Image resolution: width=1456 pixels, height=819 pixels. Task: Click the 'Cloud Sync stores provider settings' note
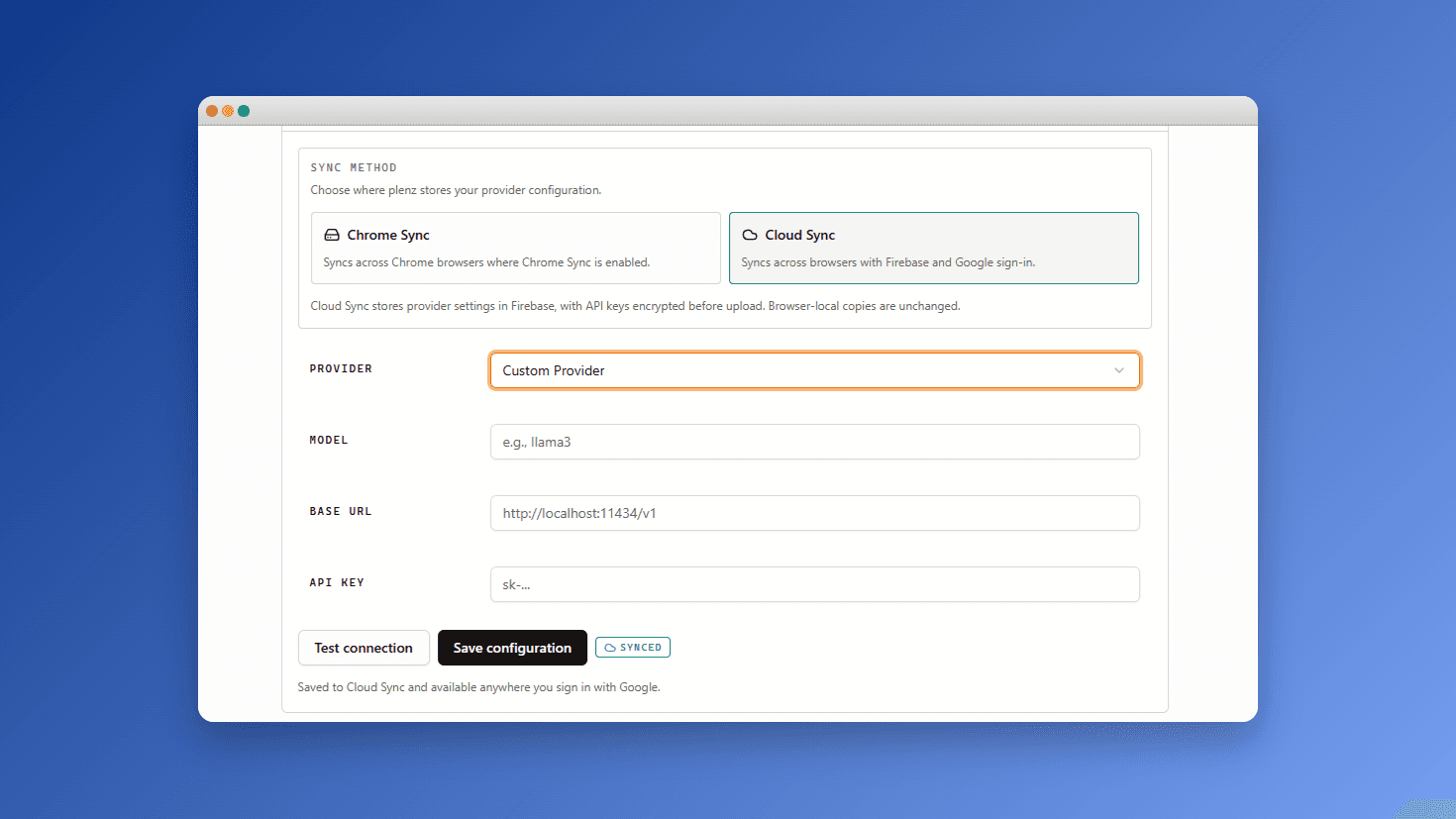tap(635, 306)
